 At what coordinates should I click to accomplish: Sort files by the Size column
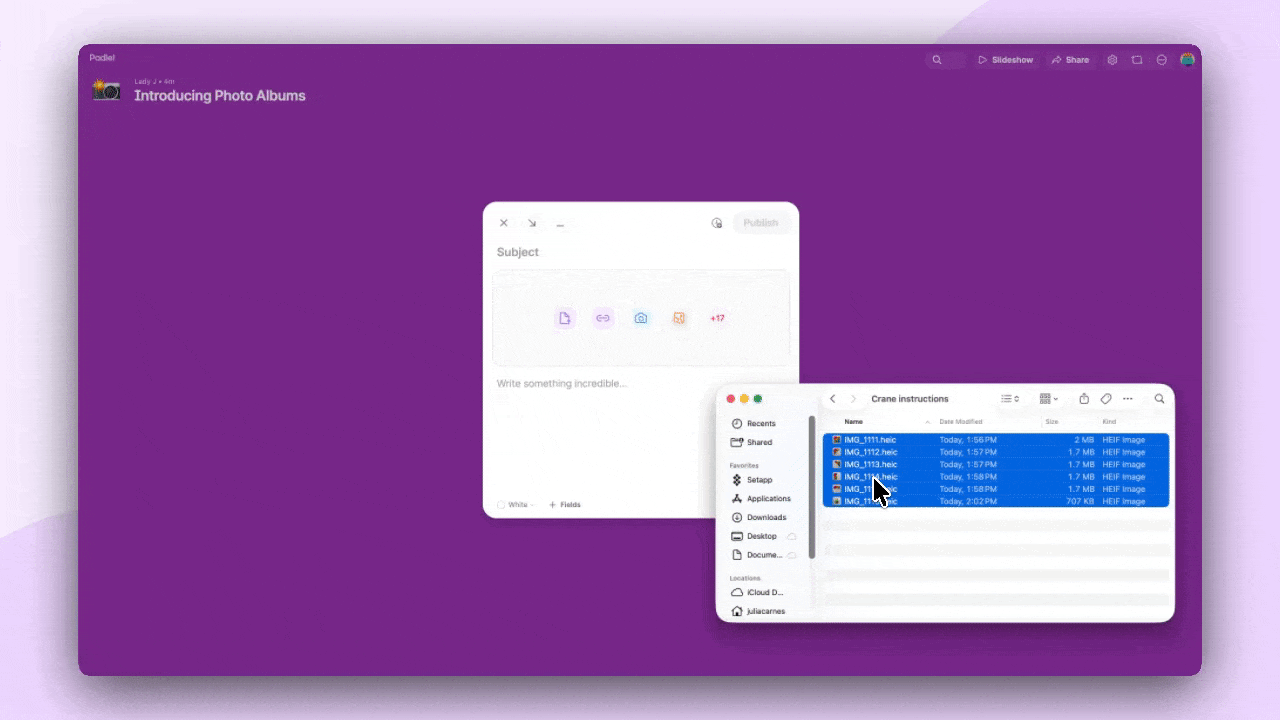pos(1052,422)
